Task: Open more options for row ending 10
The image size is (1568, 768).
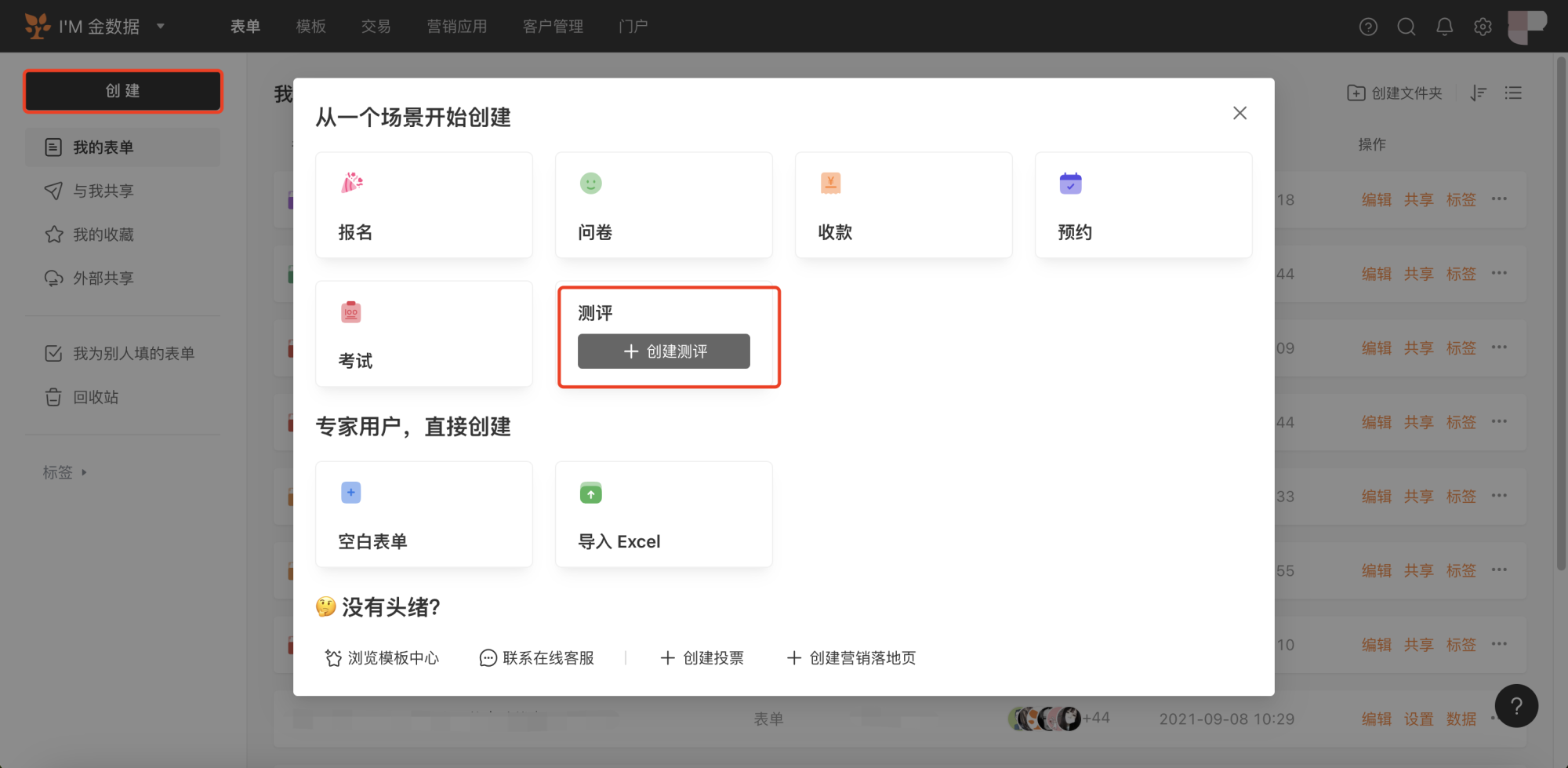Action: (x=1499, y=643)
